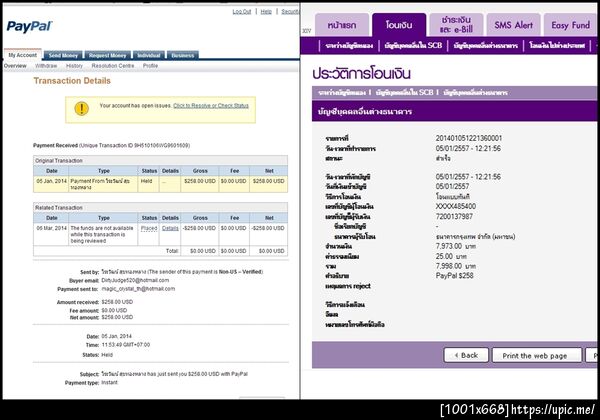Open the Resolution Centre link

point(113,66)
